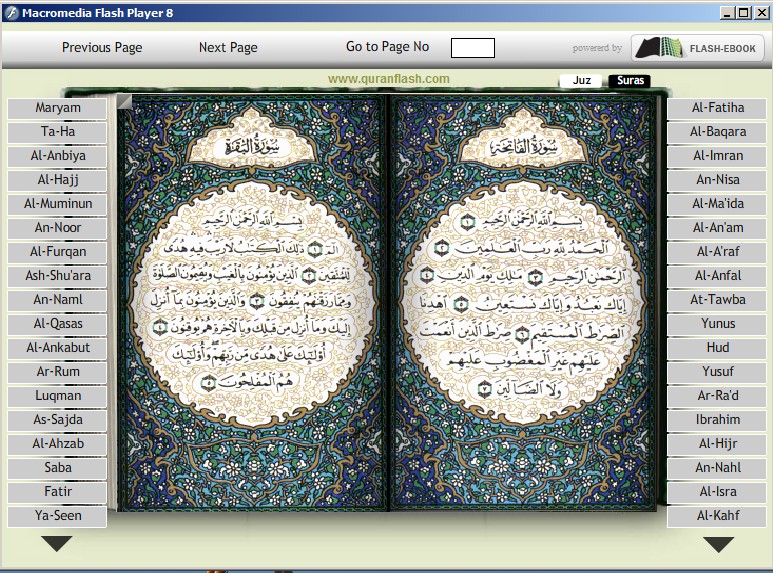Viewport: 773px width, 573px height.
Task: Go to Next Page
Action: pyautogui.click(x=228, y=47)
